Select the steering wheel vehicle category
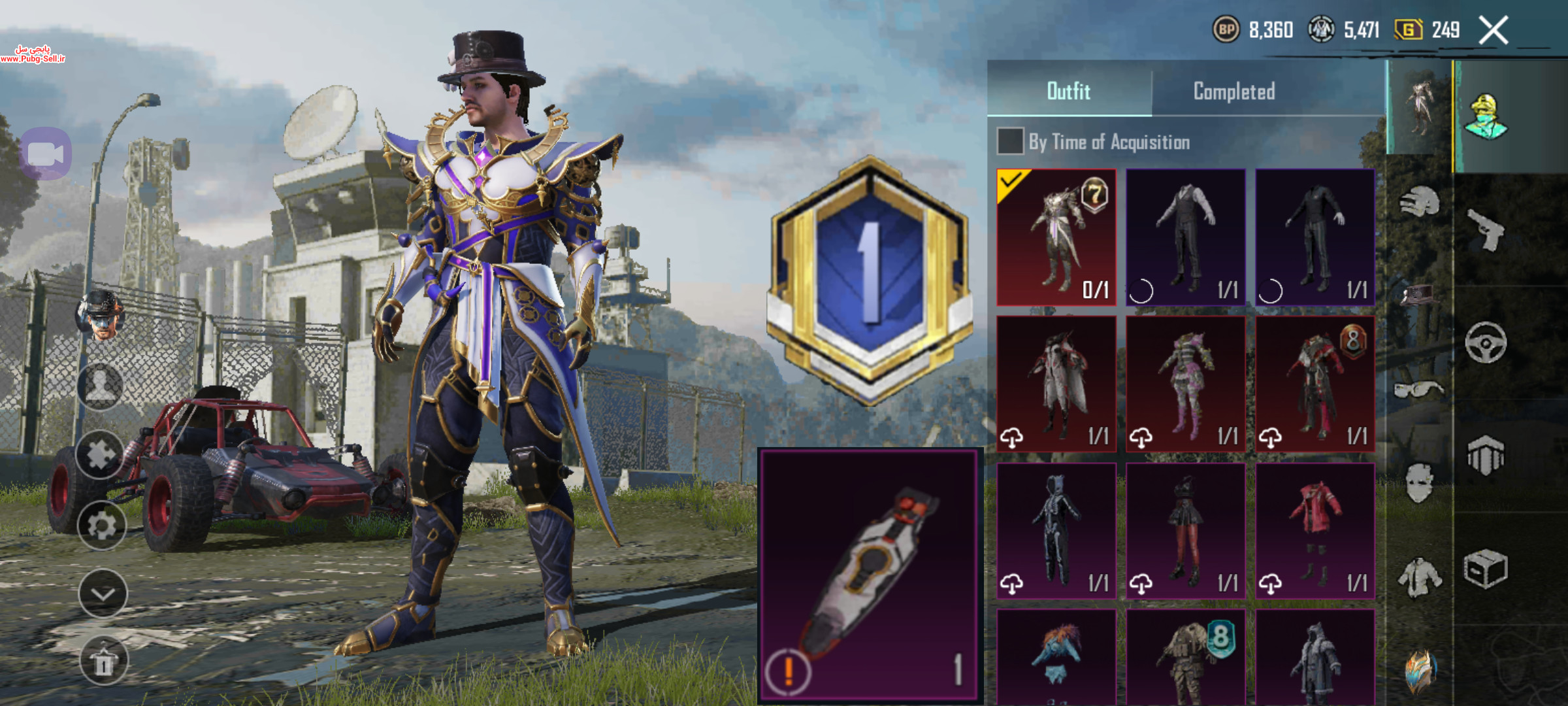This screenshot has height=706, width=1568. 1486,342
